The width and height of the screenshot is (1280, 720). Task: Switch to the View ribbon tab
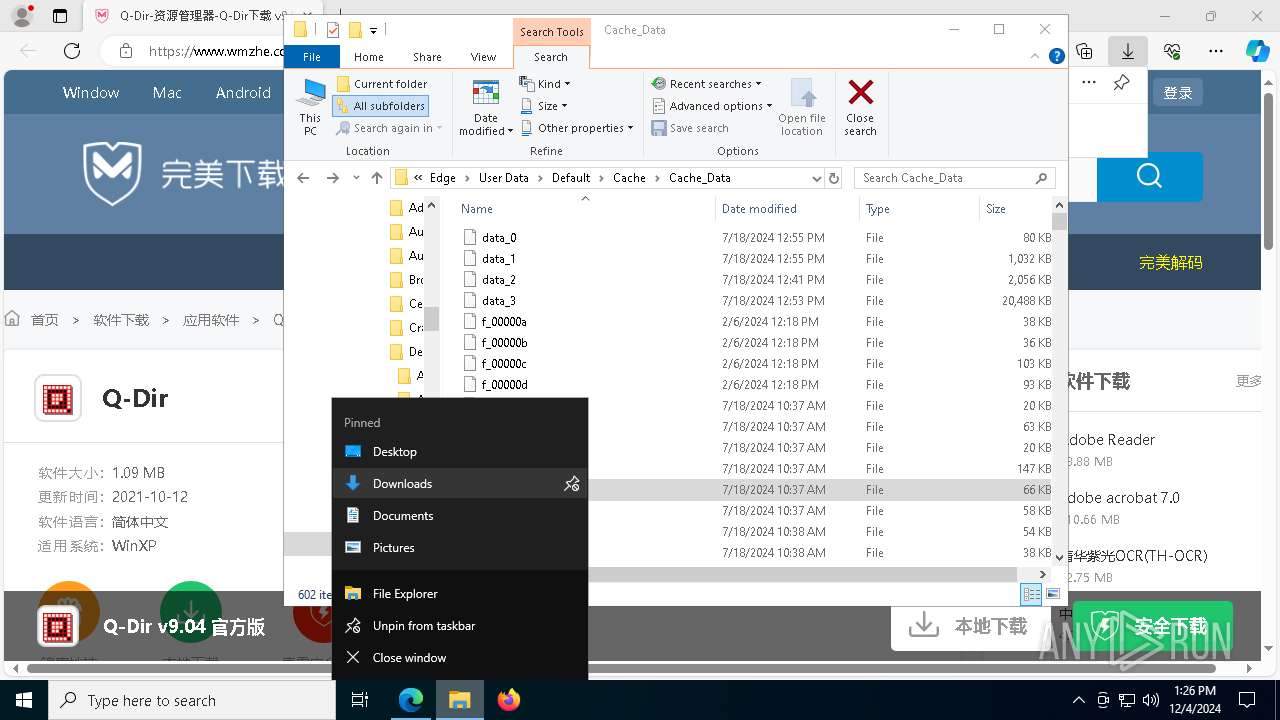(483, 57)
